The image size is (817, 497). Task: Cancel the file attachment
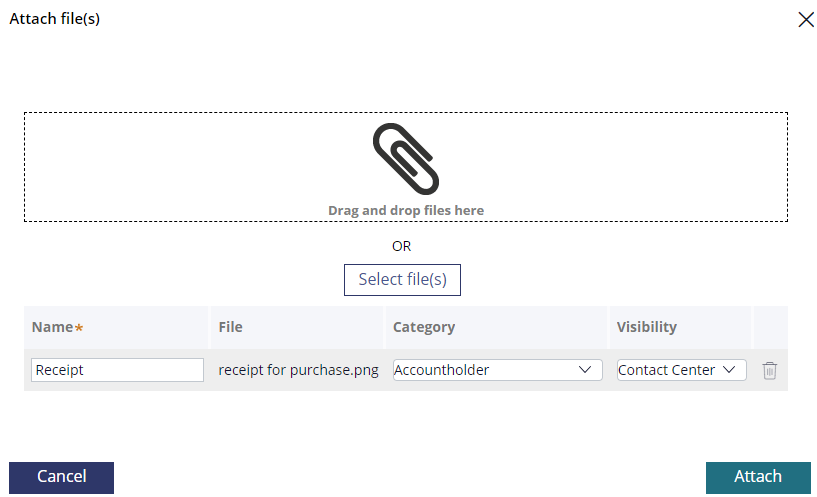61,478
